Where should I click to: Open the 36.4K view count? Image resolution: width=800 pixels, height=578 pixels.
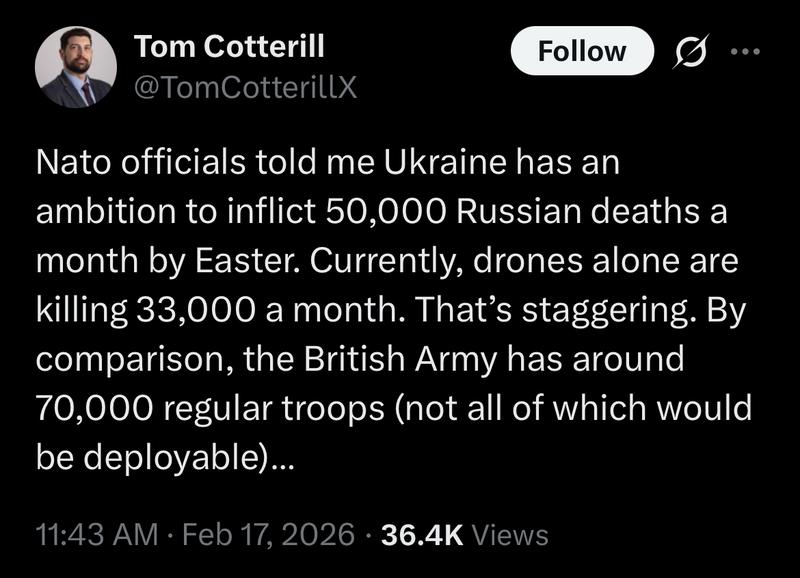(418, 534)
